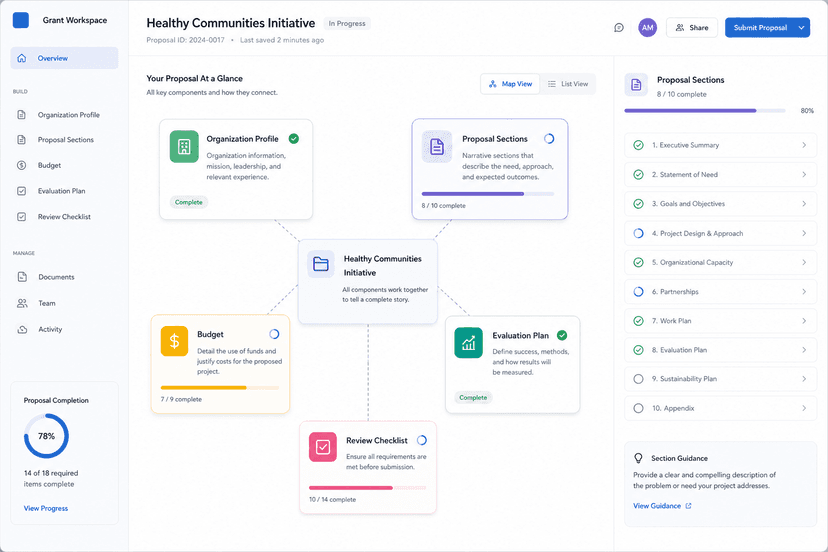Expand the Sustainability Plan row chevron
Screen dimensions: 828x552
pyautogui.click(x=804, y=379)
